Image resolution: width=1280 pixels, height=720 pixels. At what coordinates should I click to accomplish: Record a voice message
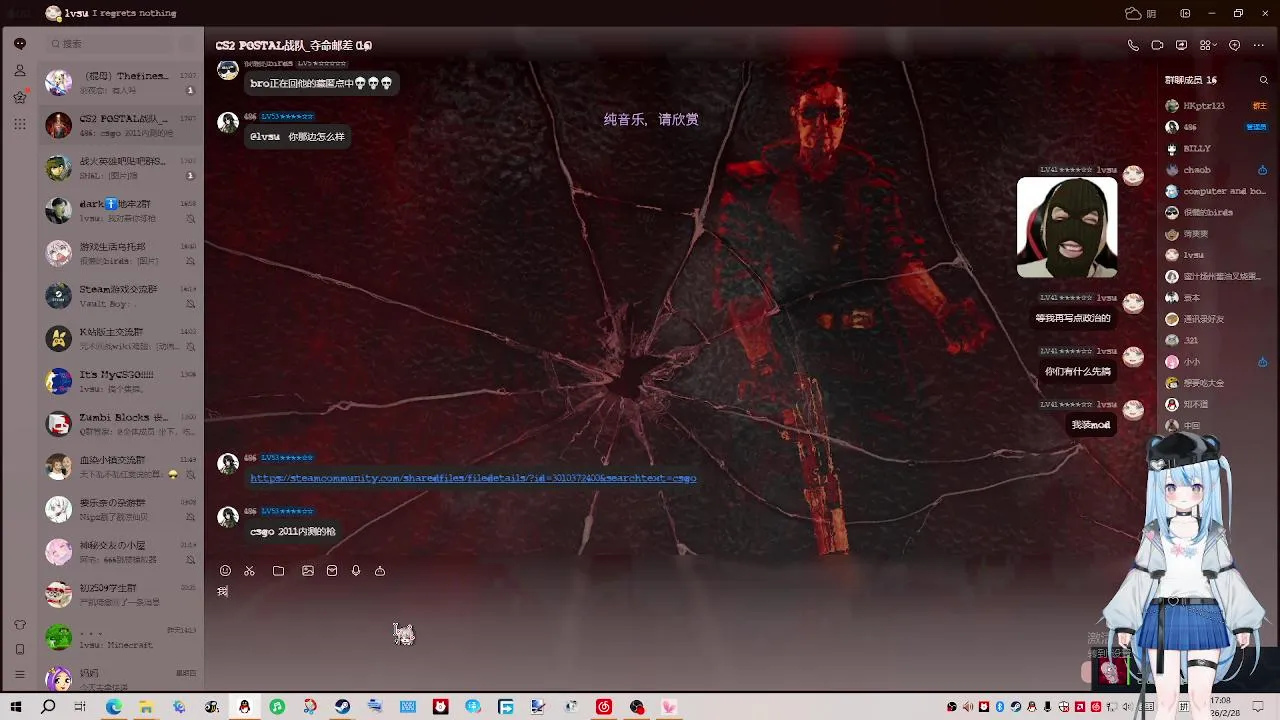(356, 571)
